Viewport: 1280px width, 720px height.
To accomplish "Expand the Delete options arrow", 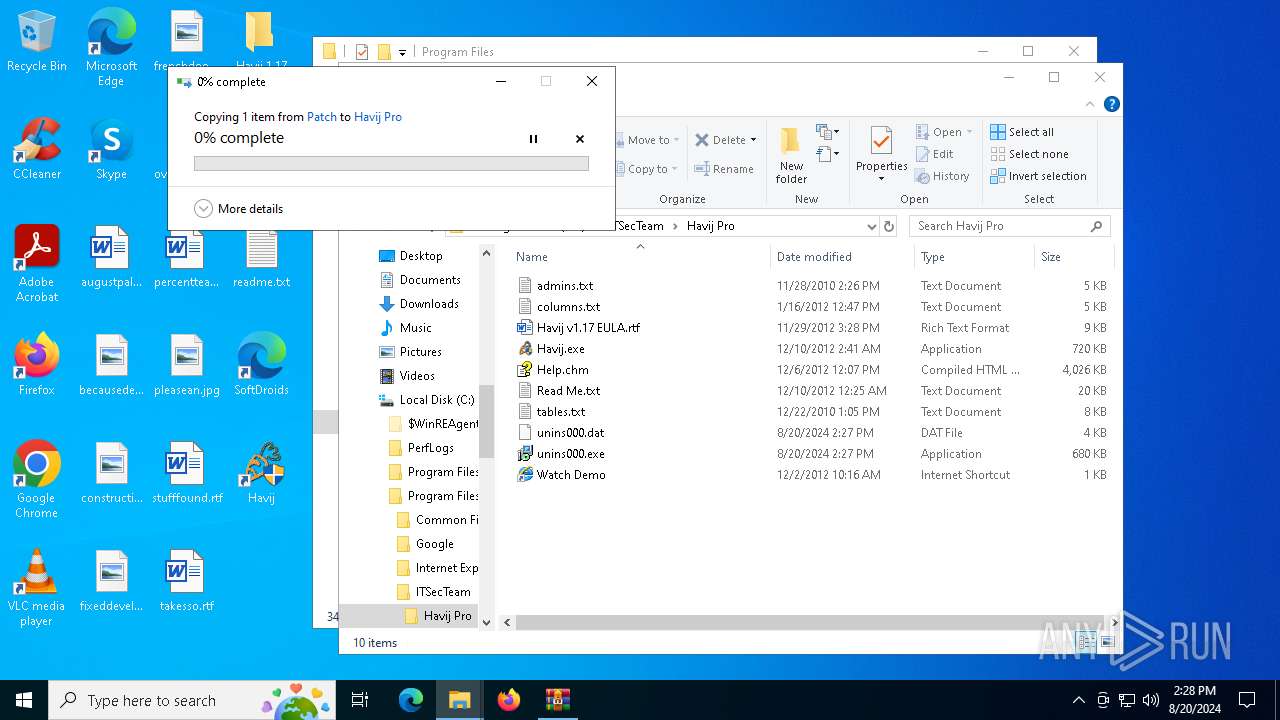I will (753, 140).
